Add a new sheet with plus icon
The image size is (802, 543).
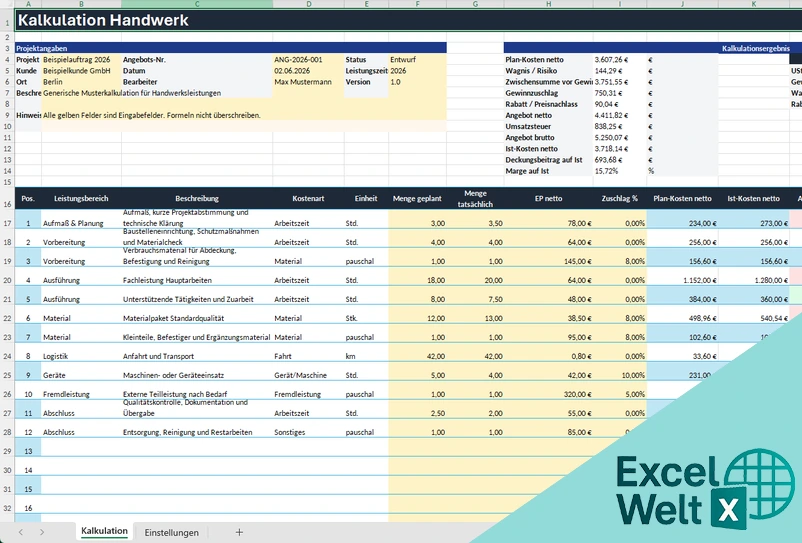(239, 532)
